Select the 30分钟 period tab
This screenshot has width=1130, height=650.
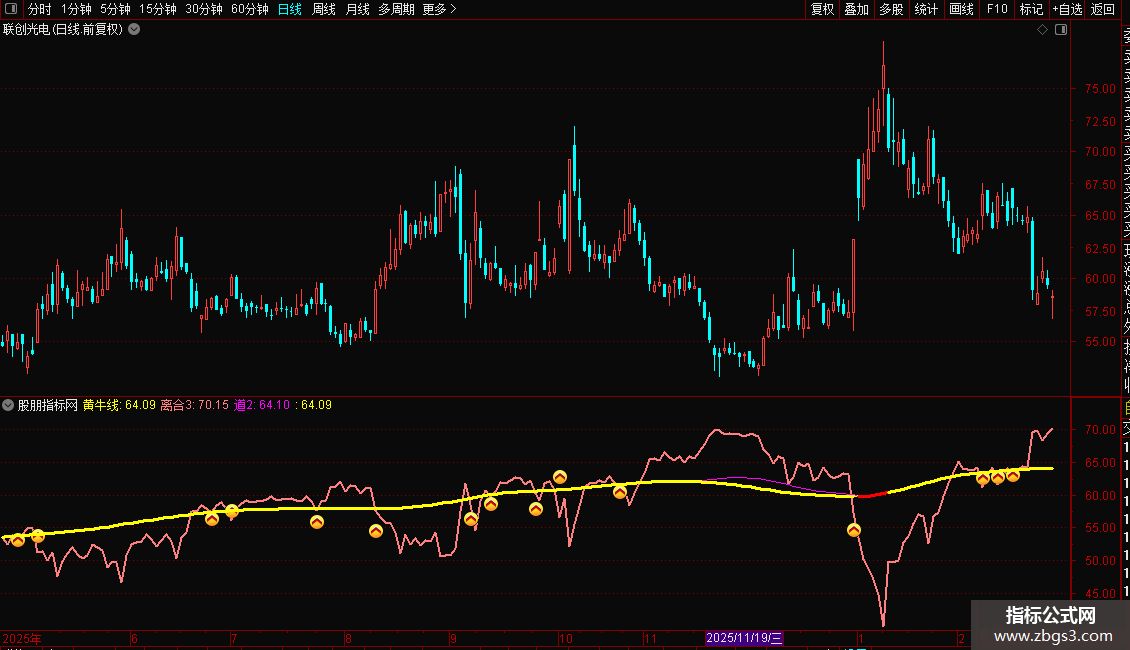204,9
